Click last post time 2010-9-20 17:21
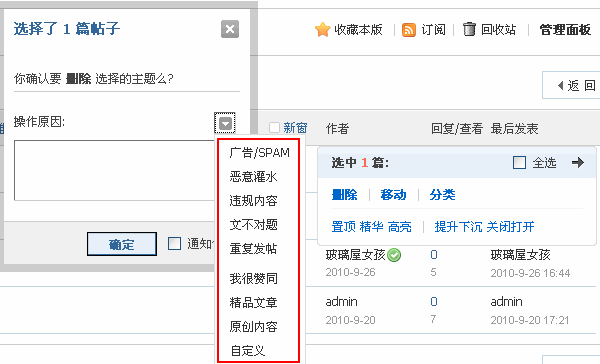This screenshot has width=600, height=364. click(x=530, y=320)
